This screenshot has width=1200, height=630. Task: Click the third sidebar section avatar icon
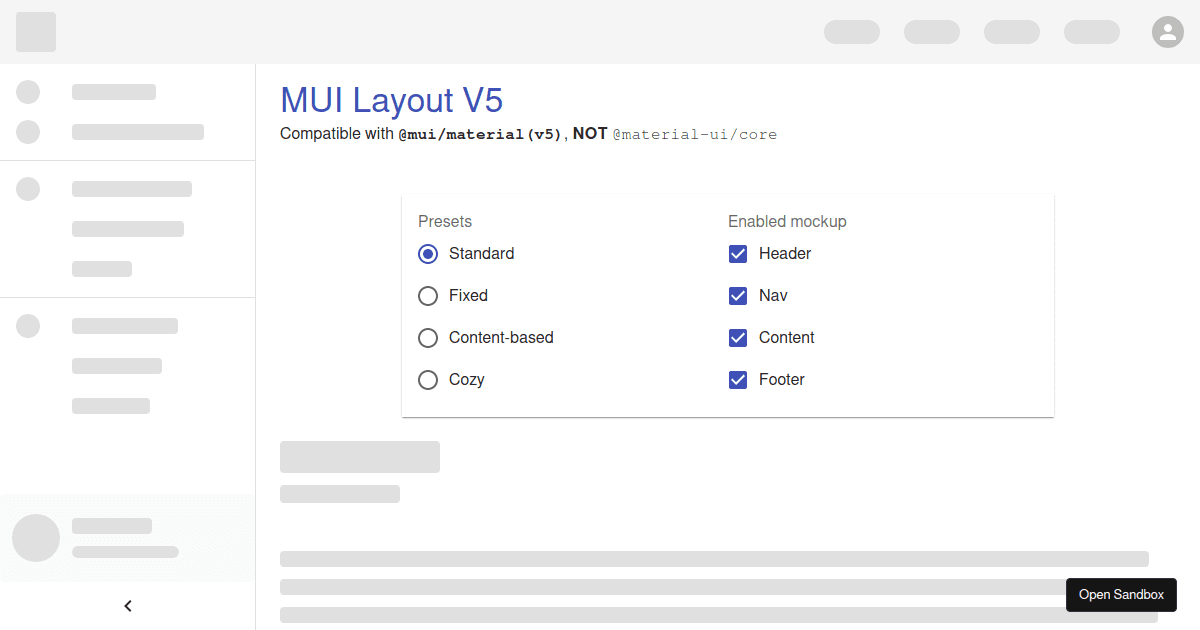(27, 189)
